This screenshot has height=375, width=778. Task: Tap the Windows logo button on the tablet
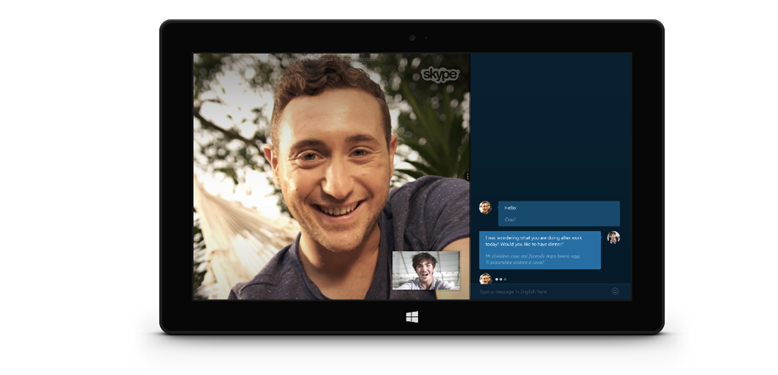[412, 317]
